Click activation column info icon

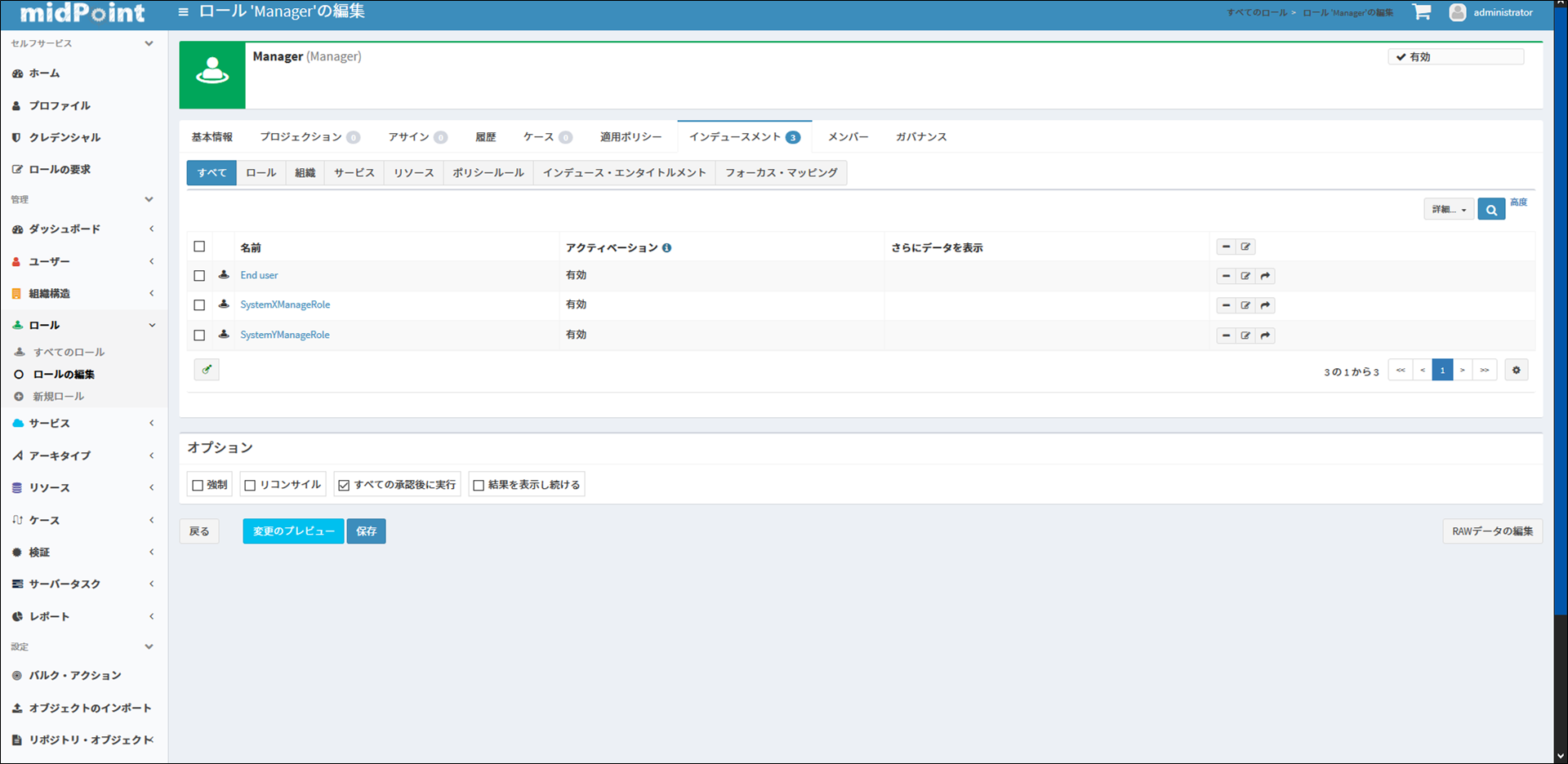(x=667, y=247)
